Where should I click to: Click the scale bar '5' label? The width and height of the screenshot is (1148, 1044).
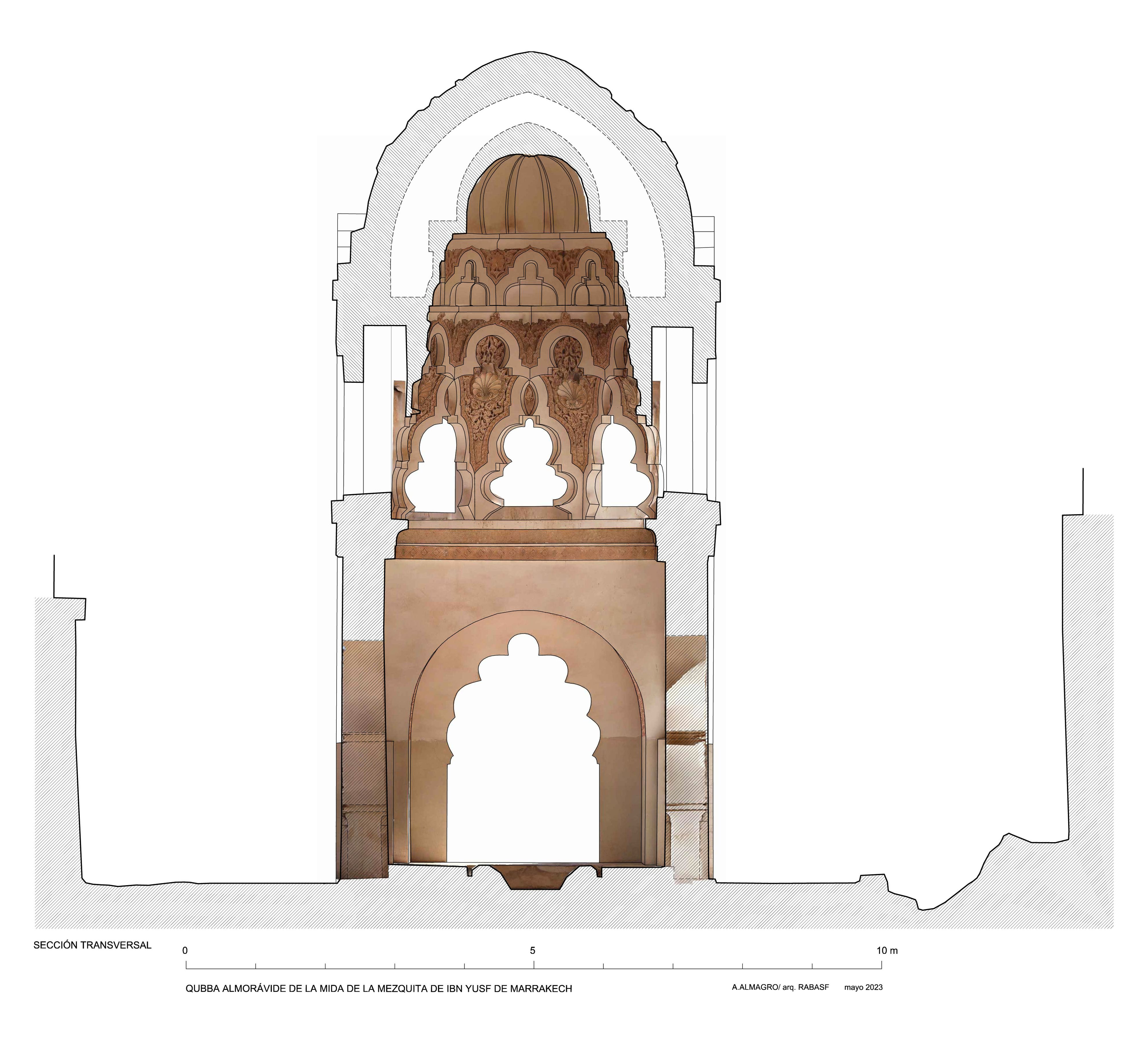click(x=533, y=950)
